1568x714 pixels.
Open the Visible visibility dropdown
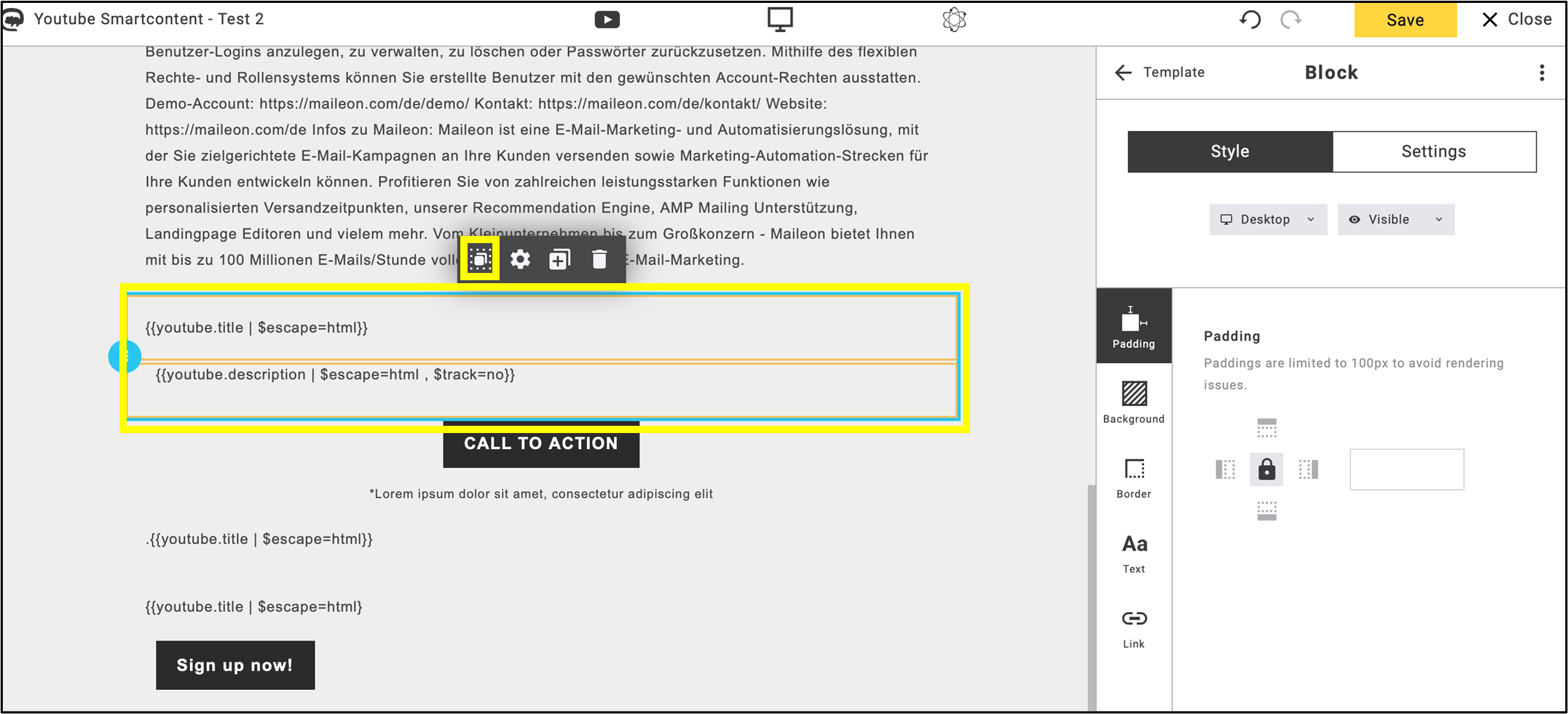(1396, 219)
